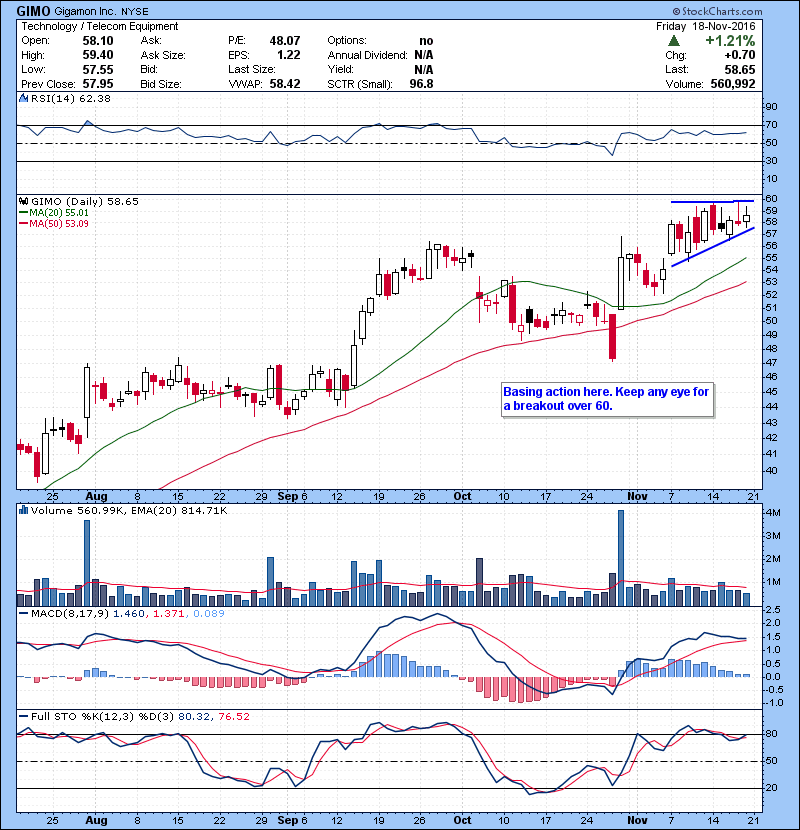This screenshot has height=830, width=800.
Task: Select the Low value 57.55
Action: click(x=97, y=69)
